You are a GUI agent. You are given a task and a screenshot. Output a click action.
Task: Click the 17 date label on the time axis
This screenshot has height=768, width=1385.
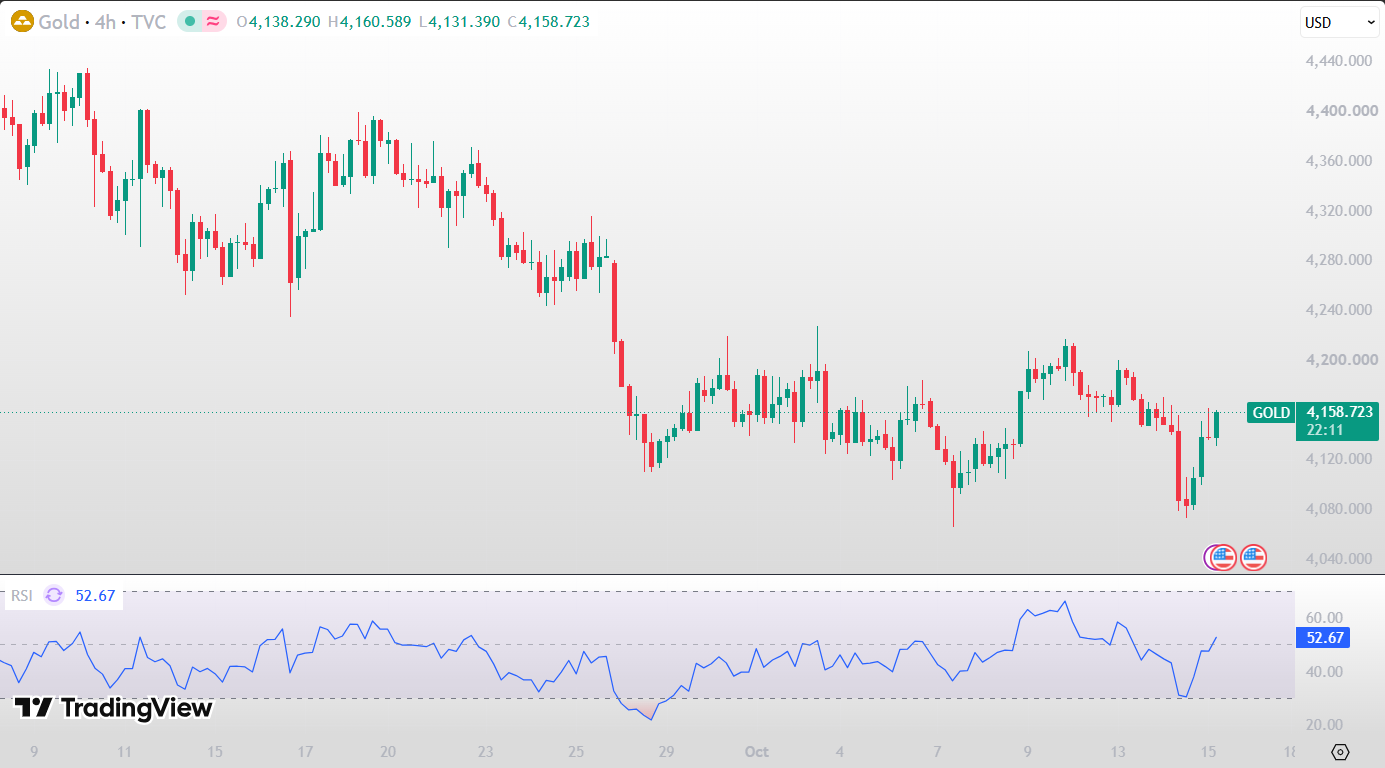pyautogui.click(x=305, y=751)
